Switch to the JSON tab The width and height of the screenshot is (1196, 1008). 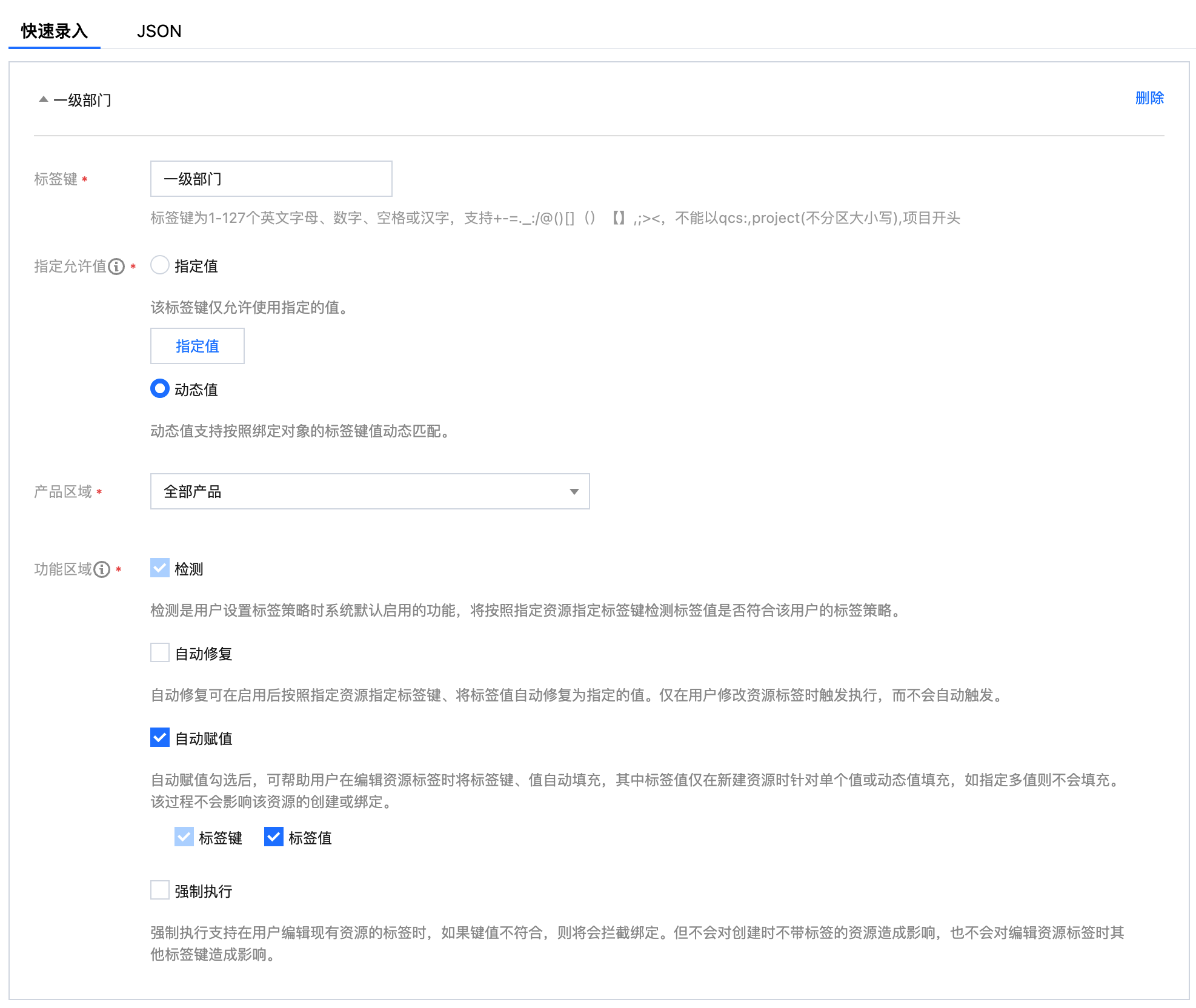[159, 31]
